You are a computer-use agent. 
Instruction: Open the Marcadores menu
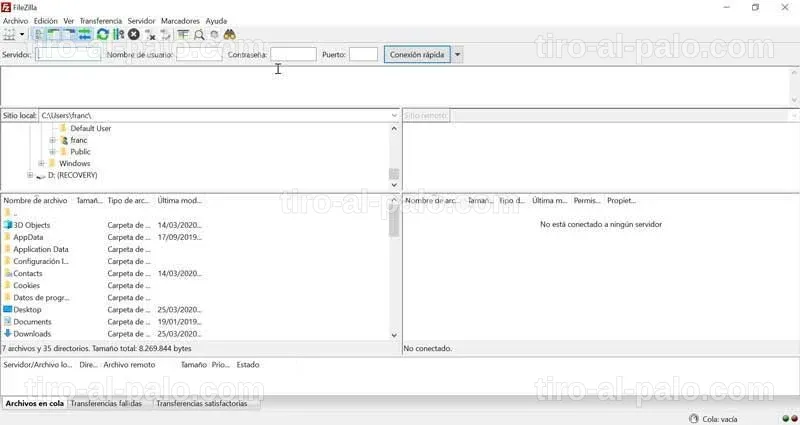click(x=180, y=21)
